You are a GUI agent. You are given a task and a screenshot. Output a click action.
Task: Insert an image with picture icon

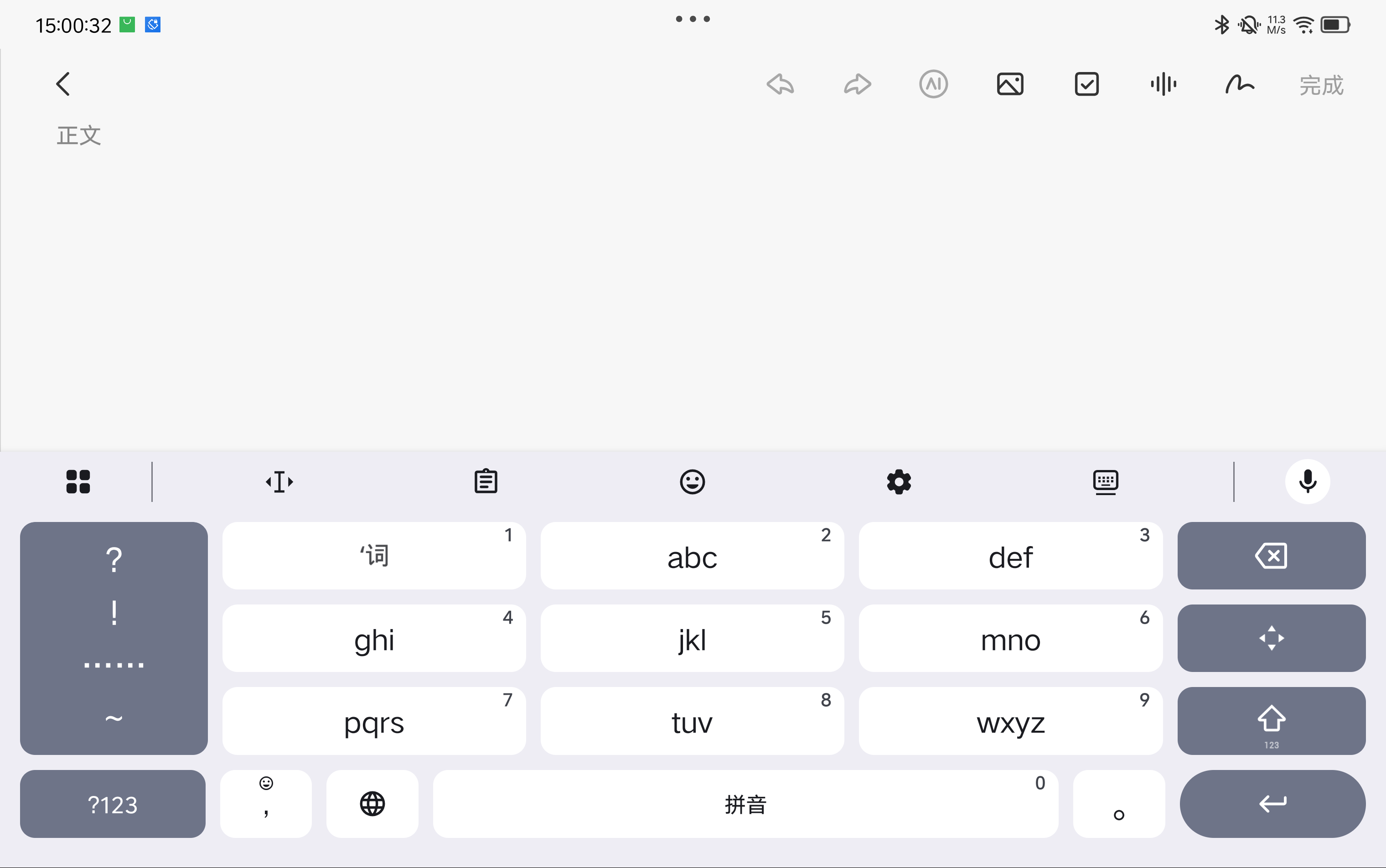point(1010,84)
